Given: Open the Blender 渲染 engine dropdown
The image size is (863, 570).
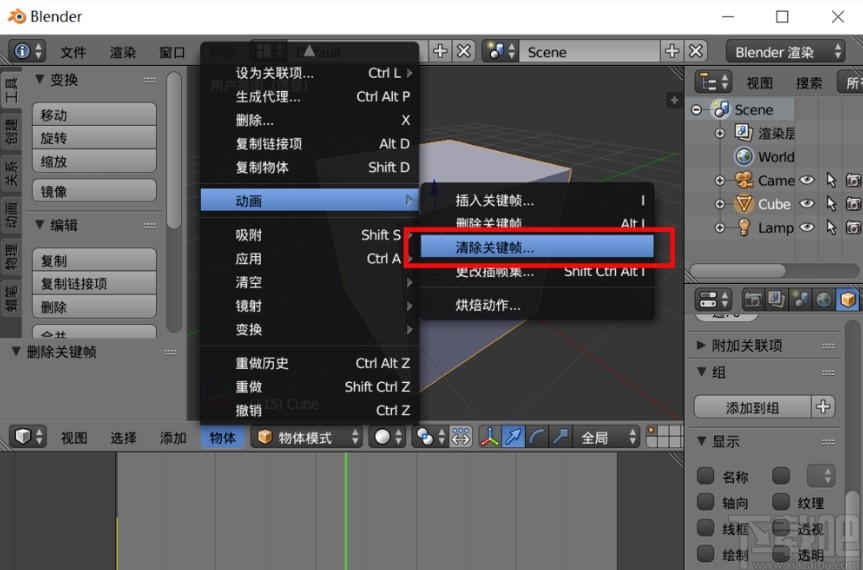Looking at the screenshot, I should click(x=785, y=51).
